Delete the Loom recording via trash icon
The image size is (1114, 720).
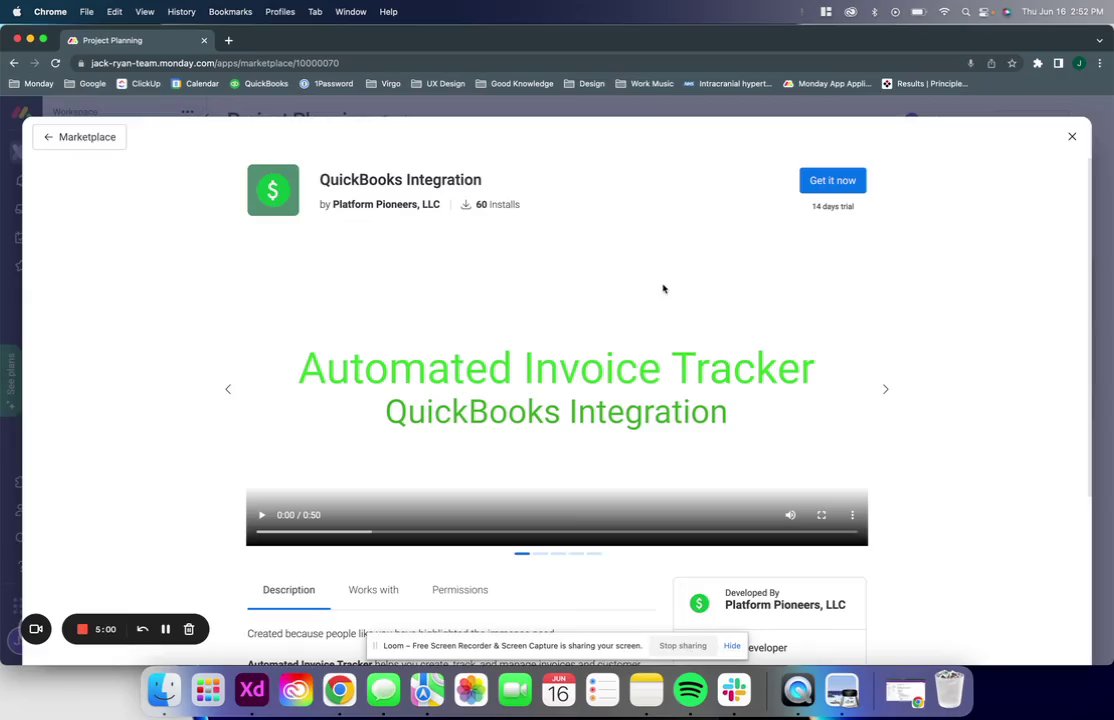(x=189, y=629)
